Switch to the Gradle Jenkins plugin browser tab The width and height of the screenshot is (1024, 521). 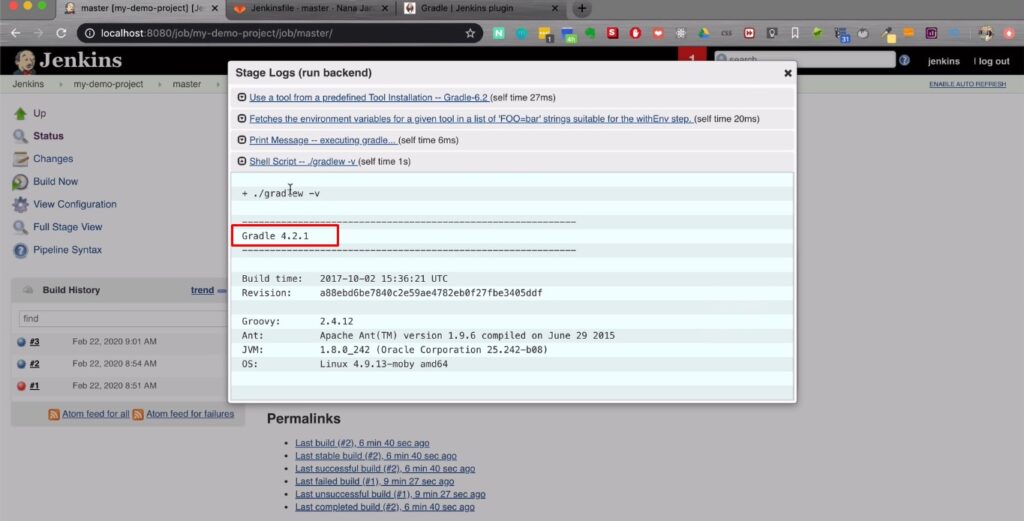tap(480, 8)
